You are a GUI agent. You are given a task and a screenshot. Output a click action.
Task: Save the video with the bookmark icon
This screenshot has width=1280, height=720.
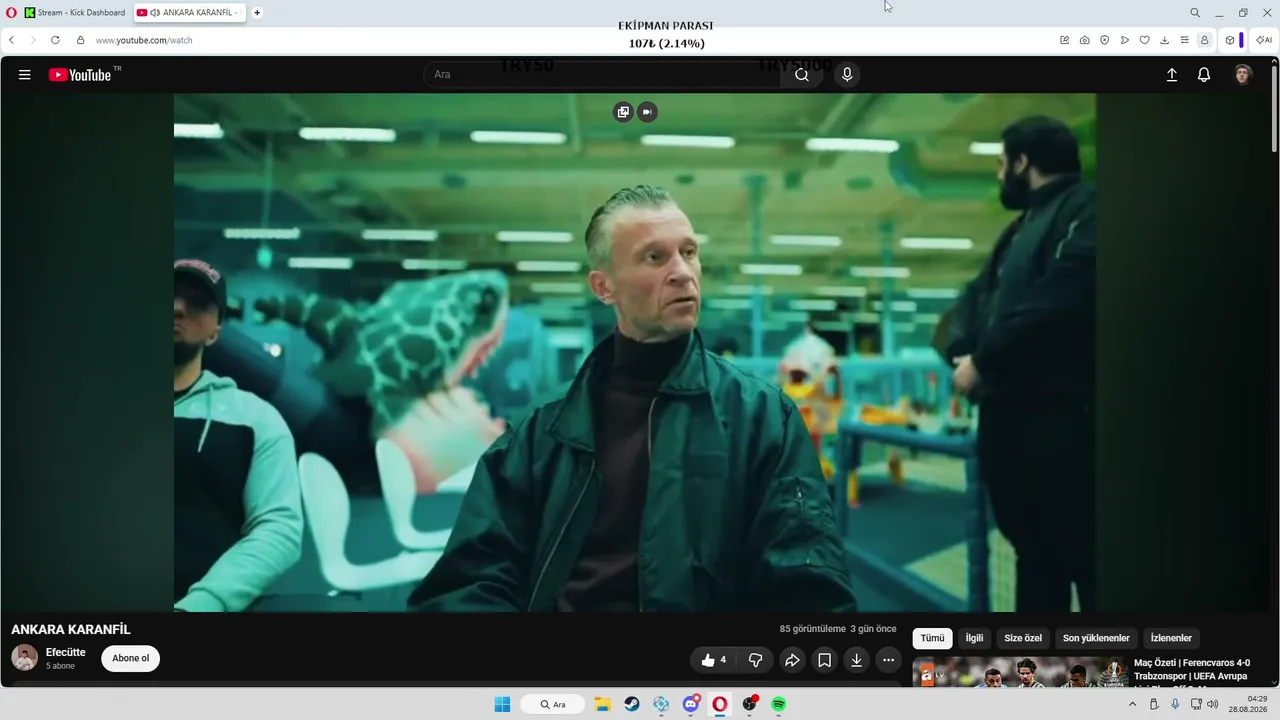[x=824, y=660]
